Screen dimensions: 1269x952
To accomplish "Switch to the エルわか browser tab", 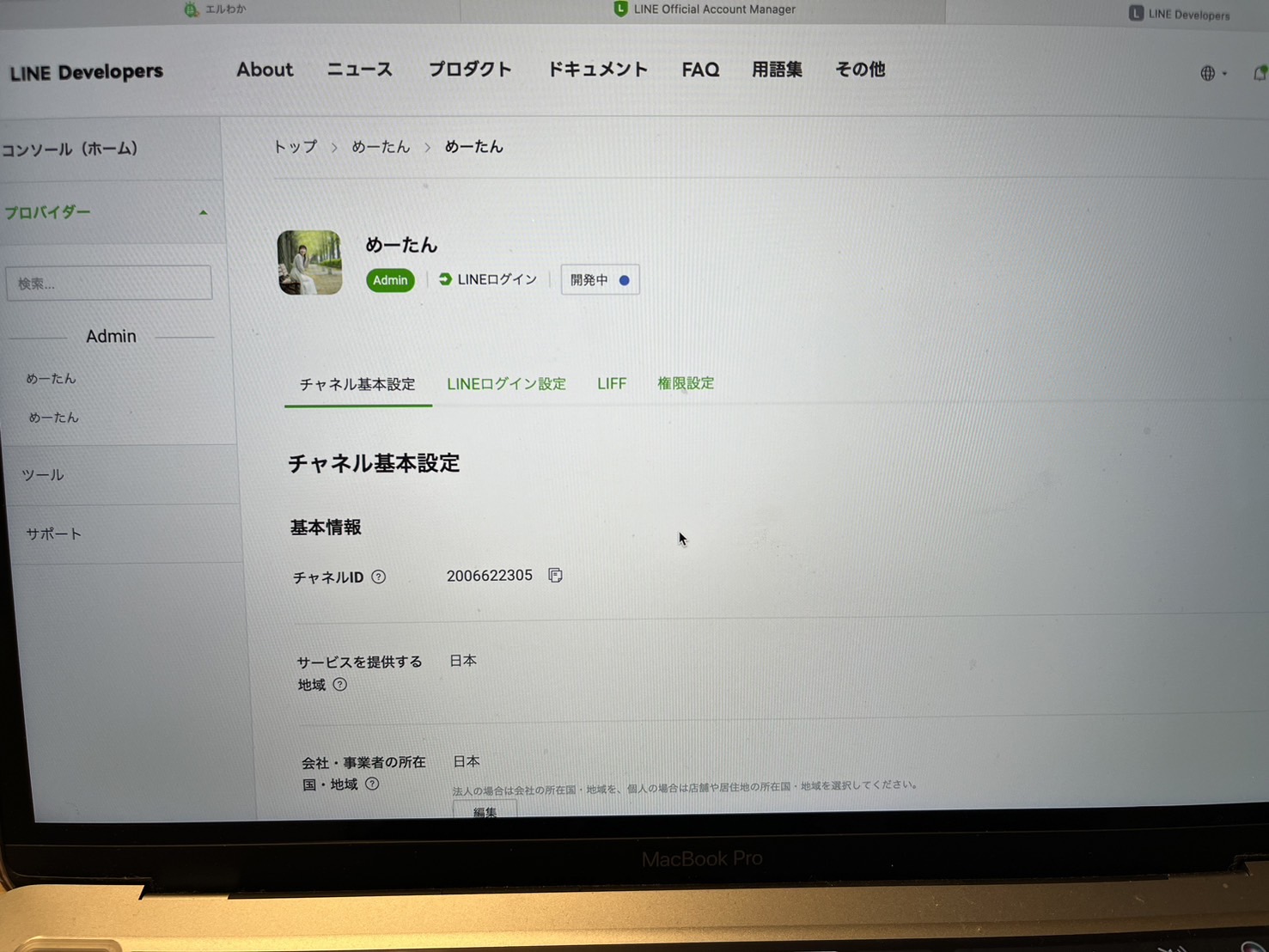I will click(215, 9).
